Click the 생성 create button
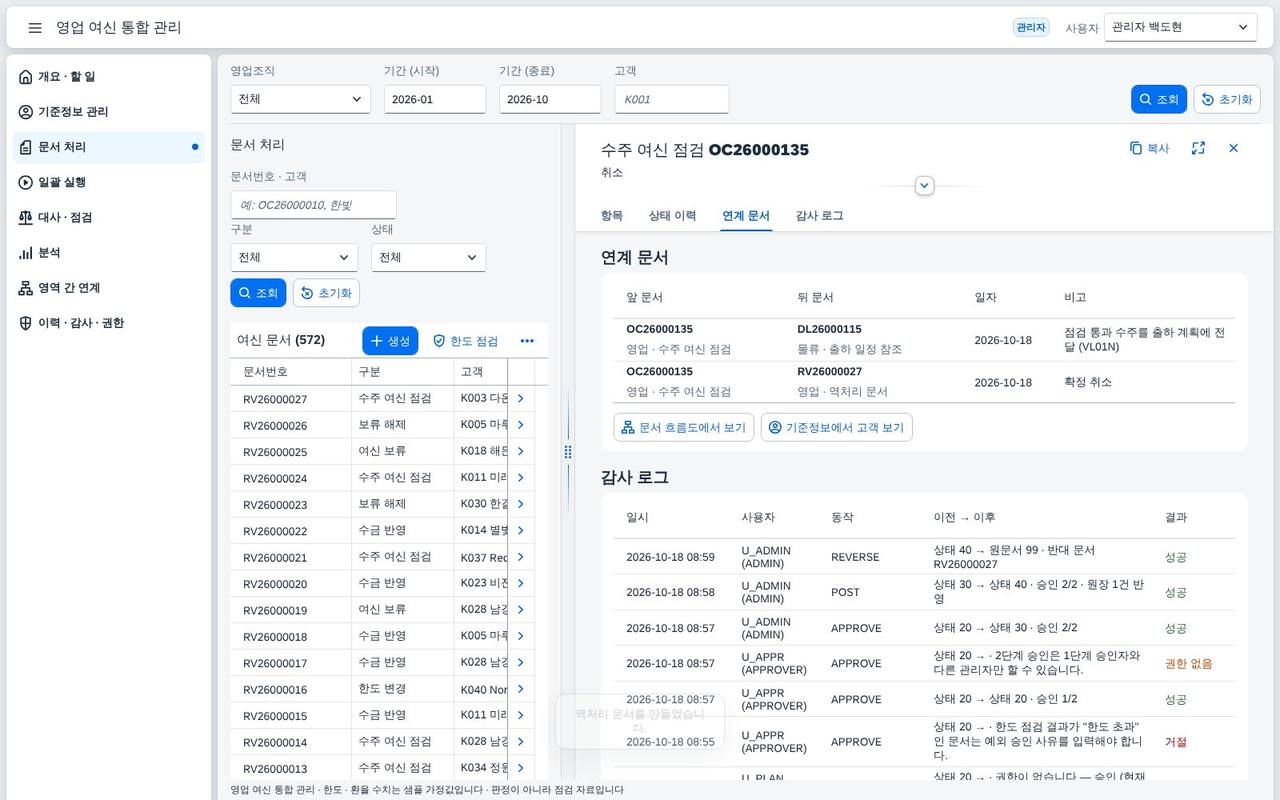The width and height of the screenshot is (1280, 800). point(390,341)
